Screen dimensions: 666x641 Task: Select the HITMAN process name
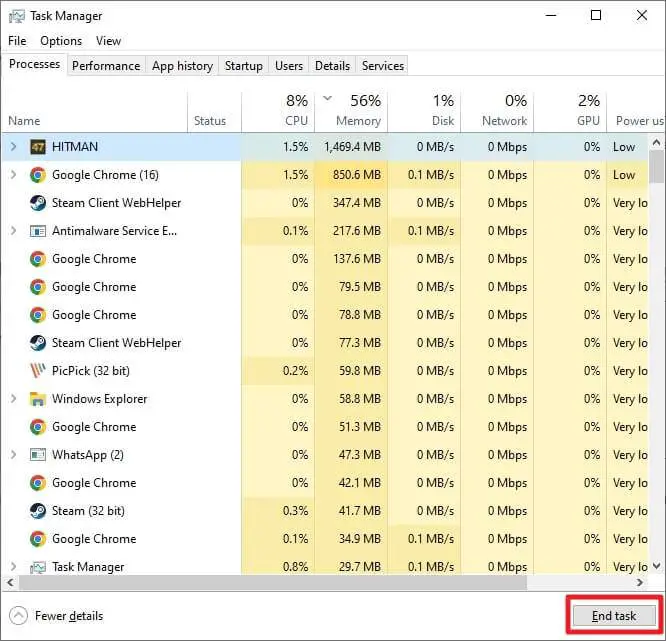pos(75,147)
